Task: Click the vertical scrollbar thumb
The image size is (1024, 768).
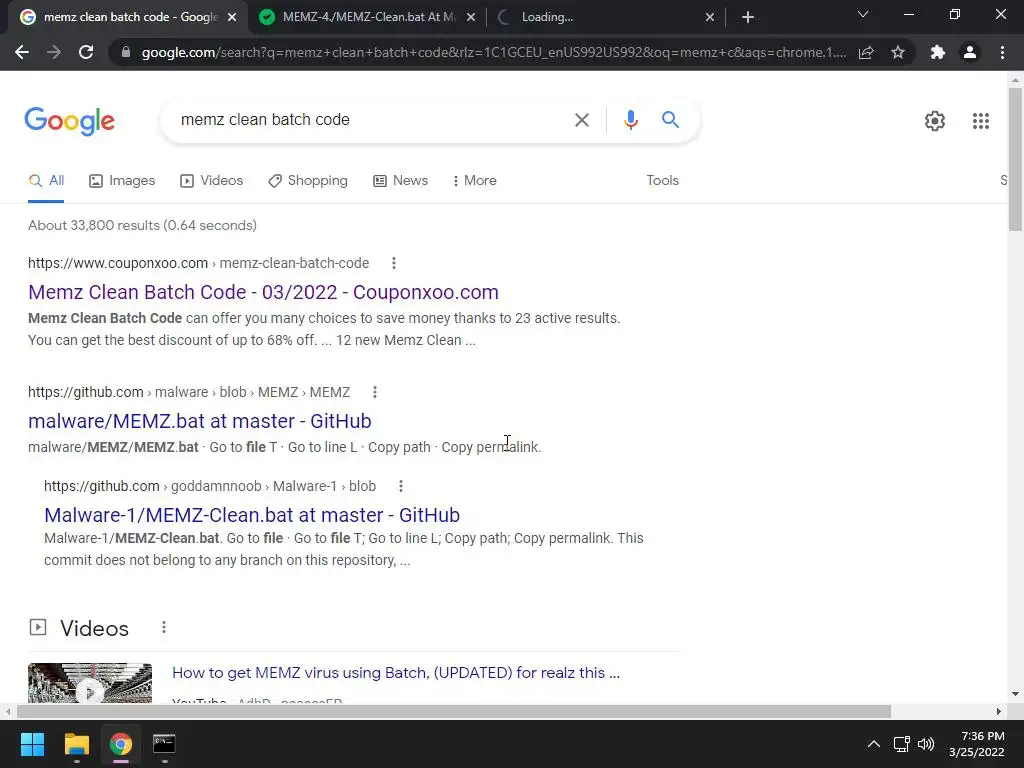Action: pos(1015,159)
